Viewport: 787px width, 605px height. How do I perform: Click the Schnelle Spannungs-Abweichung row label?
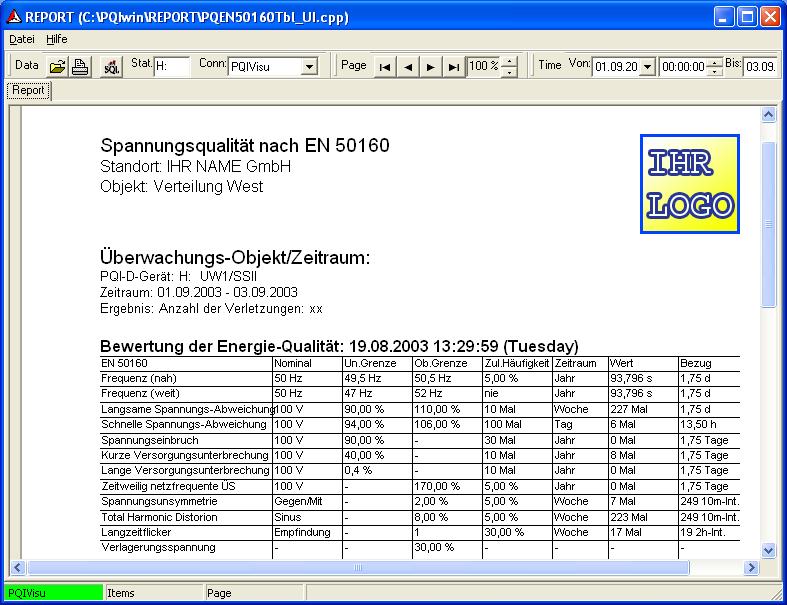point(184,425)
